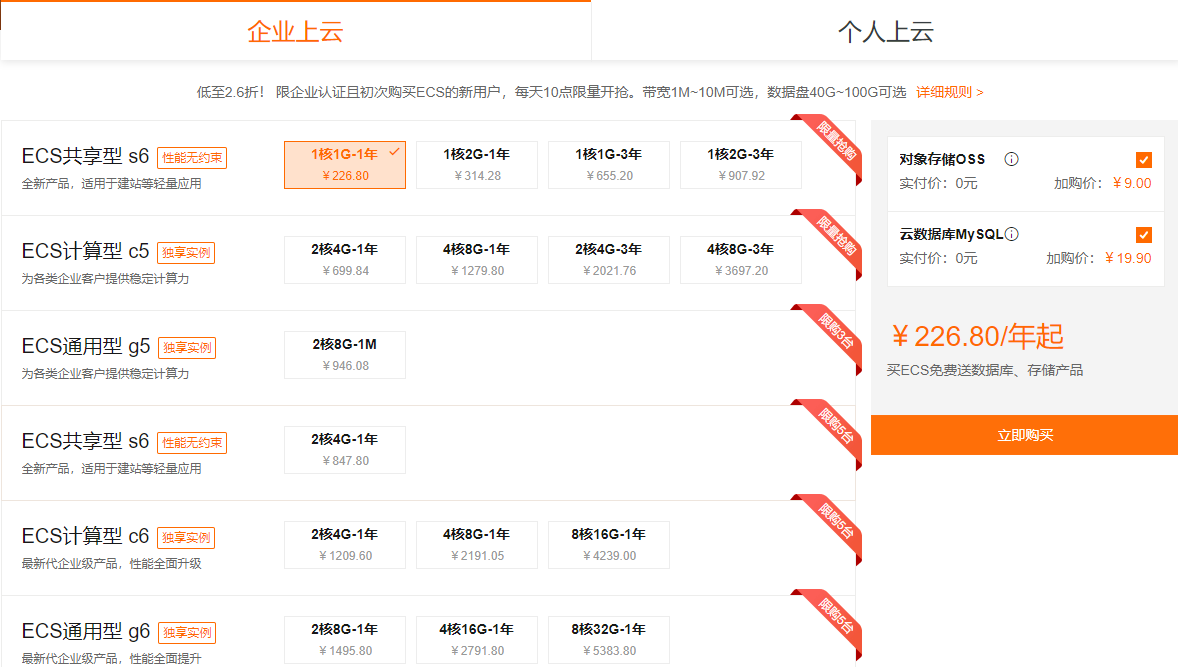Click 买ECS免费送数据库、存储产品 text
1178x667 pixels.
pos(985,370)
